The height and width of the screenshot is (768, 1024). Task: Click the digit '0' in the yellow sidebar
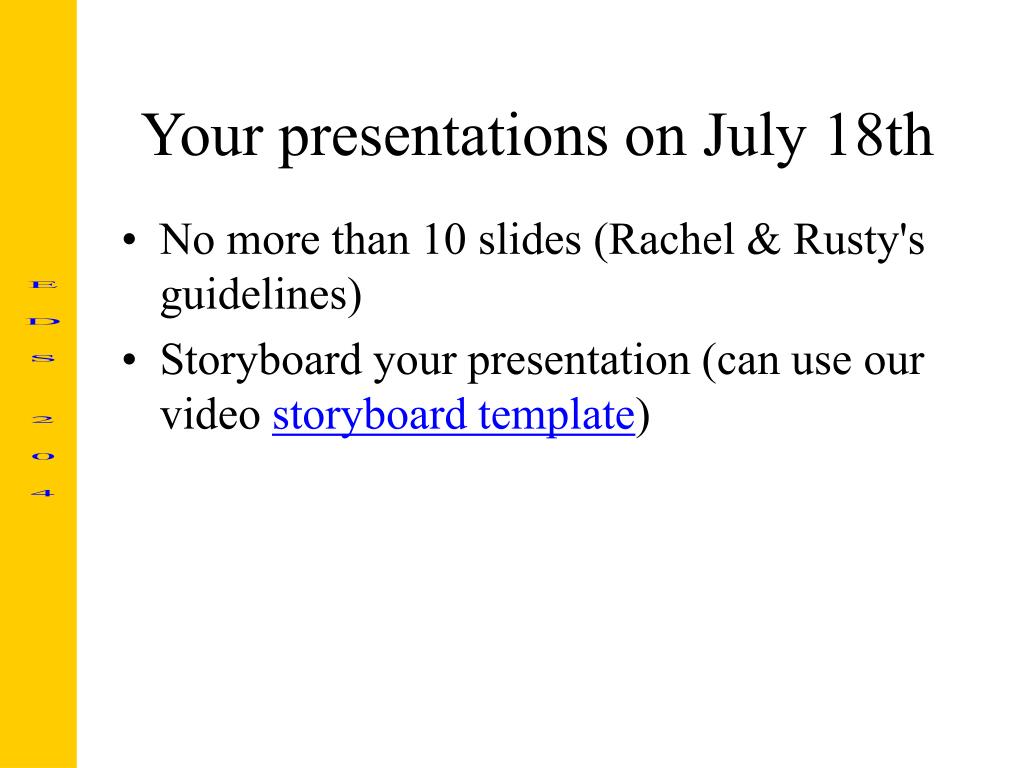(x=43, y=456)
